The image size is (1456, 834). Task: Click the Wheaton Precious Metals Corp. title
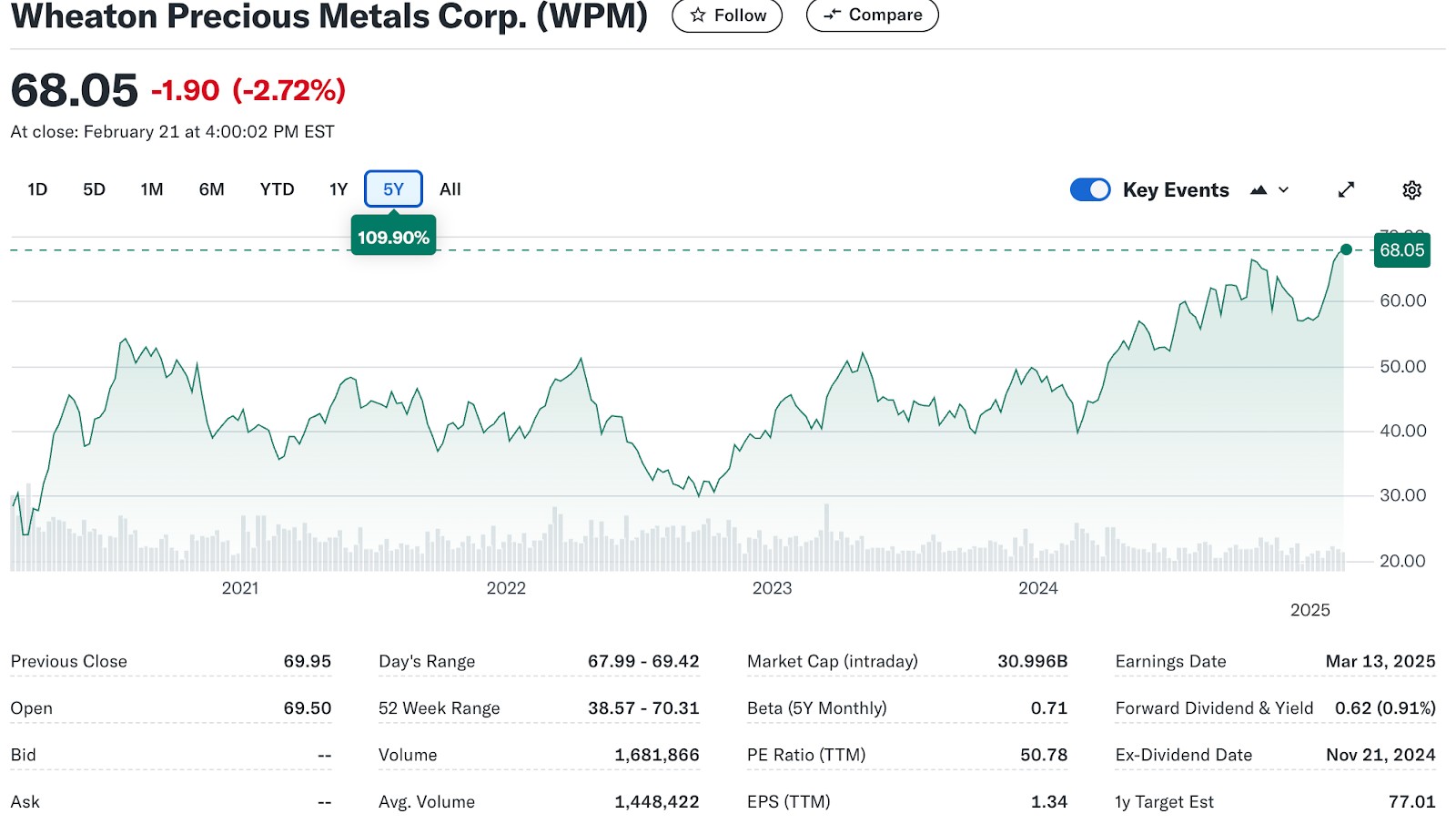click(x=329, y=15)
